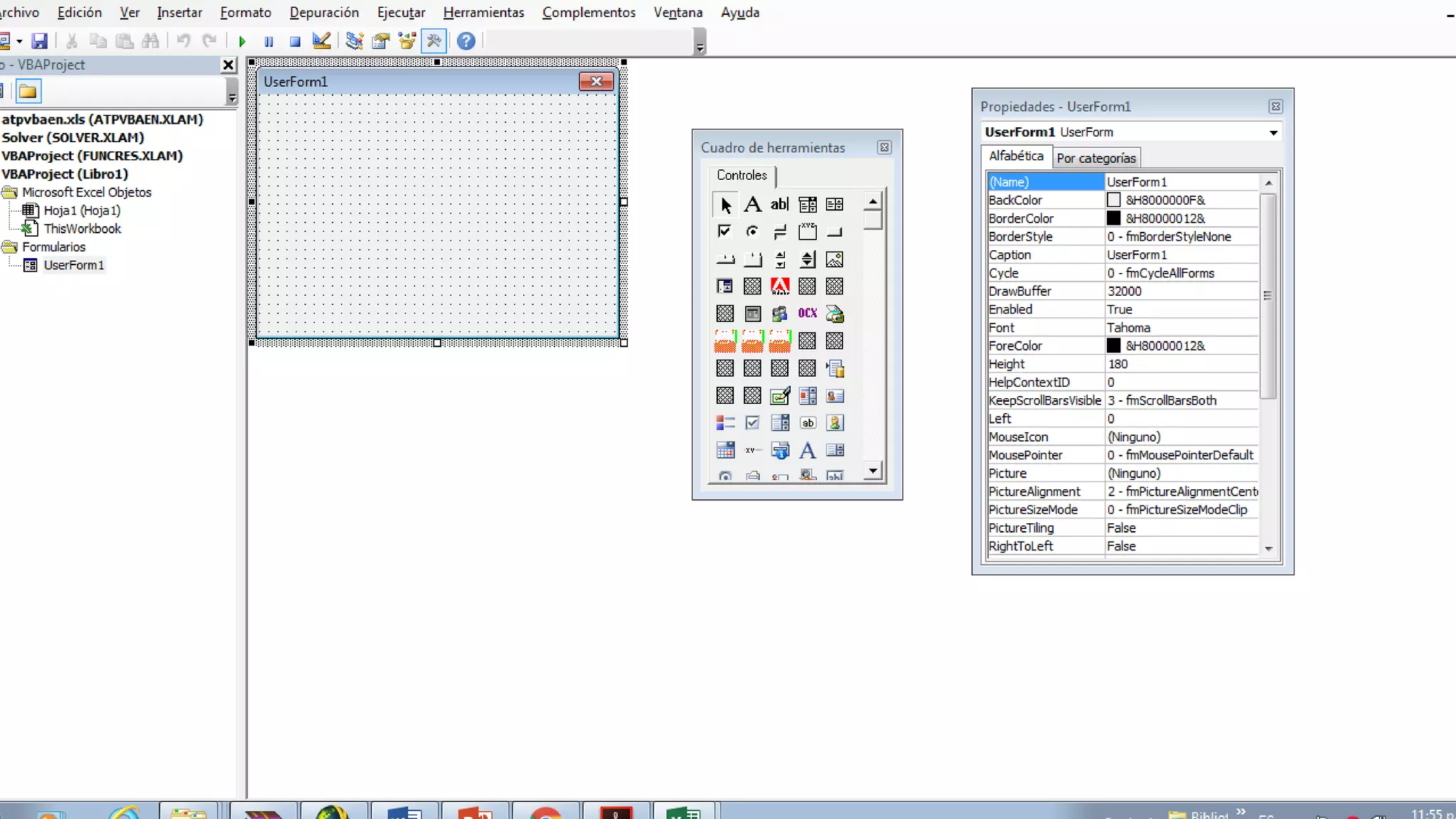Viewport: 1456px width, 819px height.
Task: Select the Image control in the toolbox
Action: point(835,259)
